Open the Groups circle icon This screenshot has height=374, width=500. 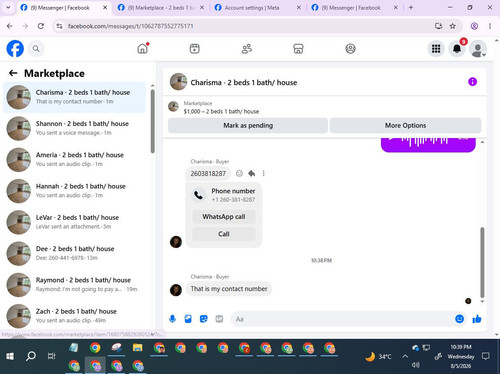click(x=350, y=49)
